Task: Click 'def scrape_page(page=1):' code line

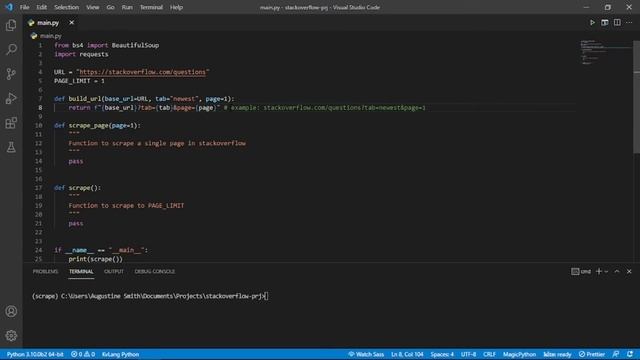Action: click(97, 125)
